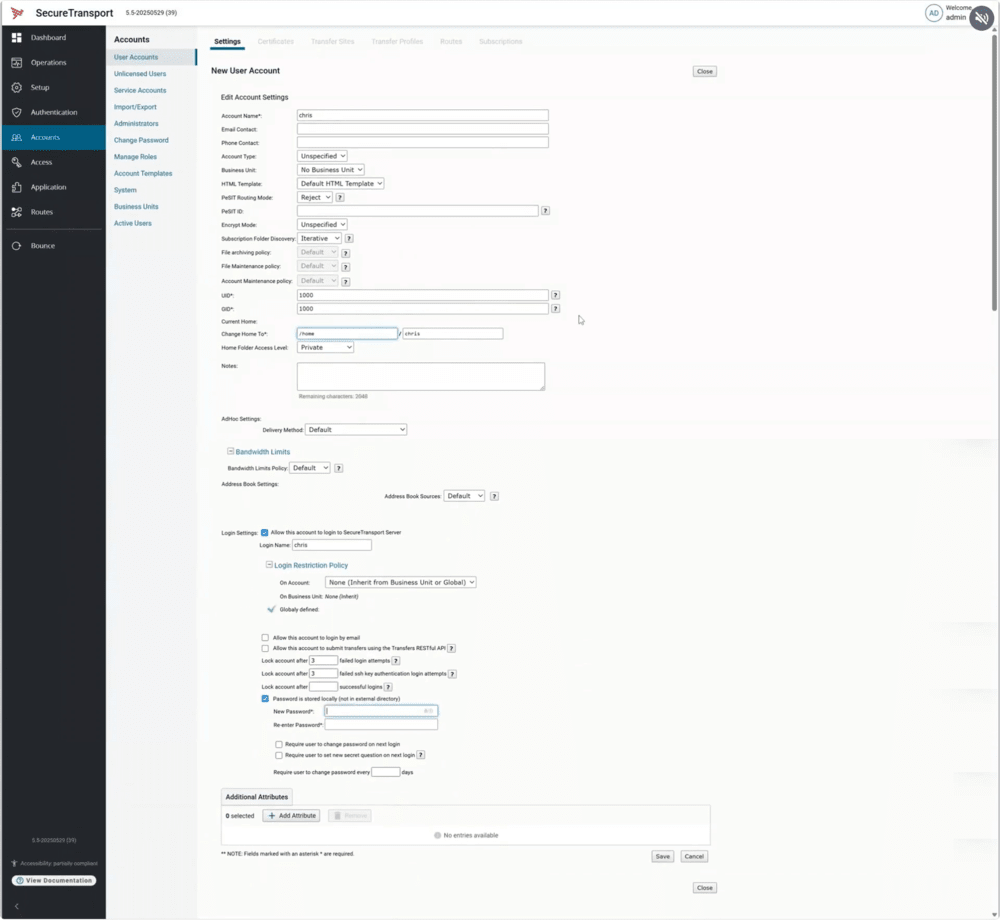This screenshot has height=920, width=1000.
Task: Open help for failed login attempts
Action: click(396, 661)
